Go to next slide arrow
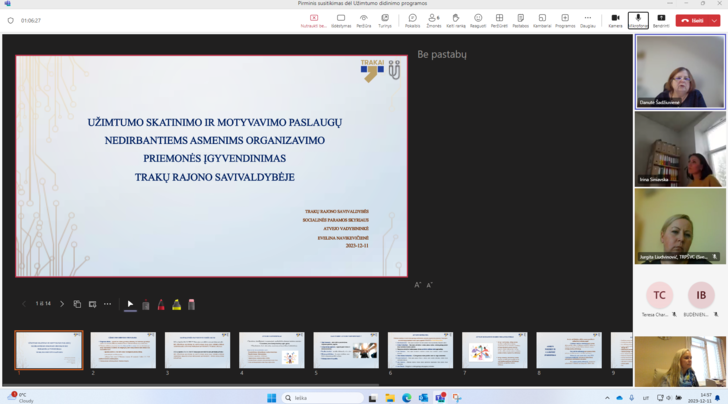Viewport: 728px width, 404px height. click(x=62, y=304)
